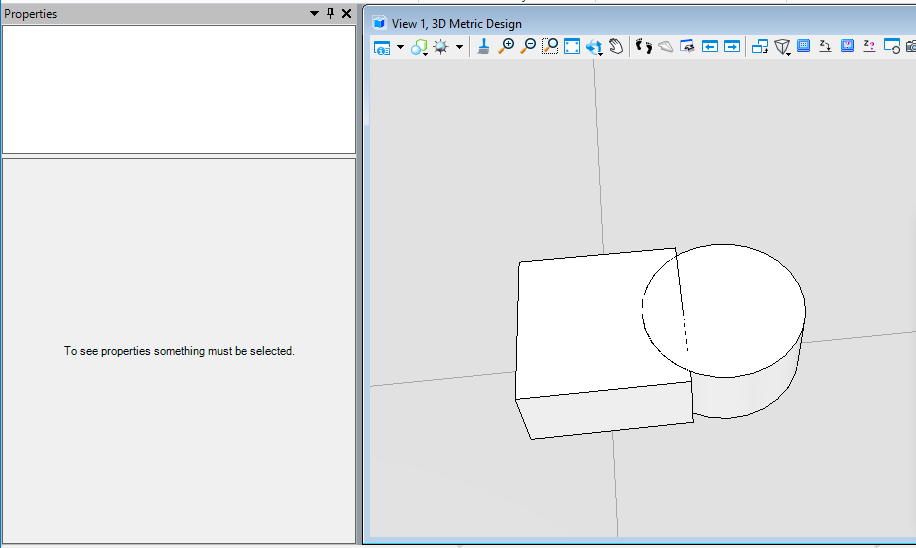Select the Zoom In magnifier tool
Viewport: 916px width, 548px height.
pos(506,46)
